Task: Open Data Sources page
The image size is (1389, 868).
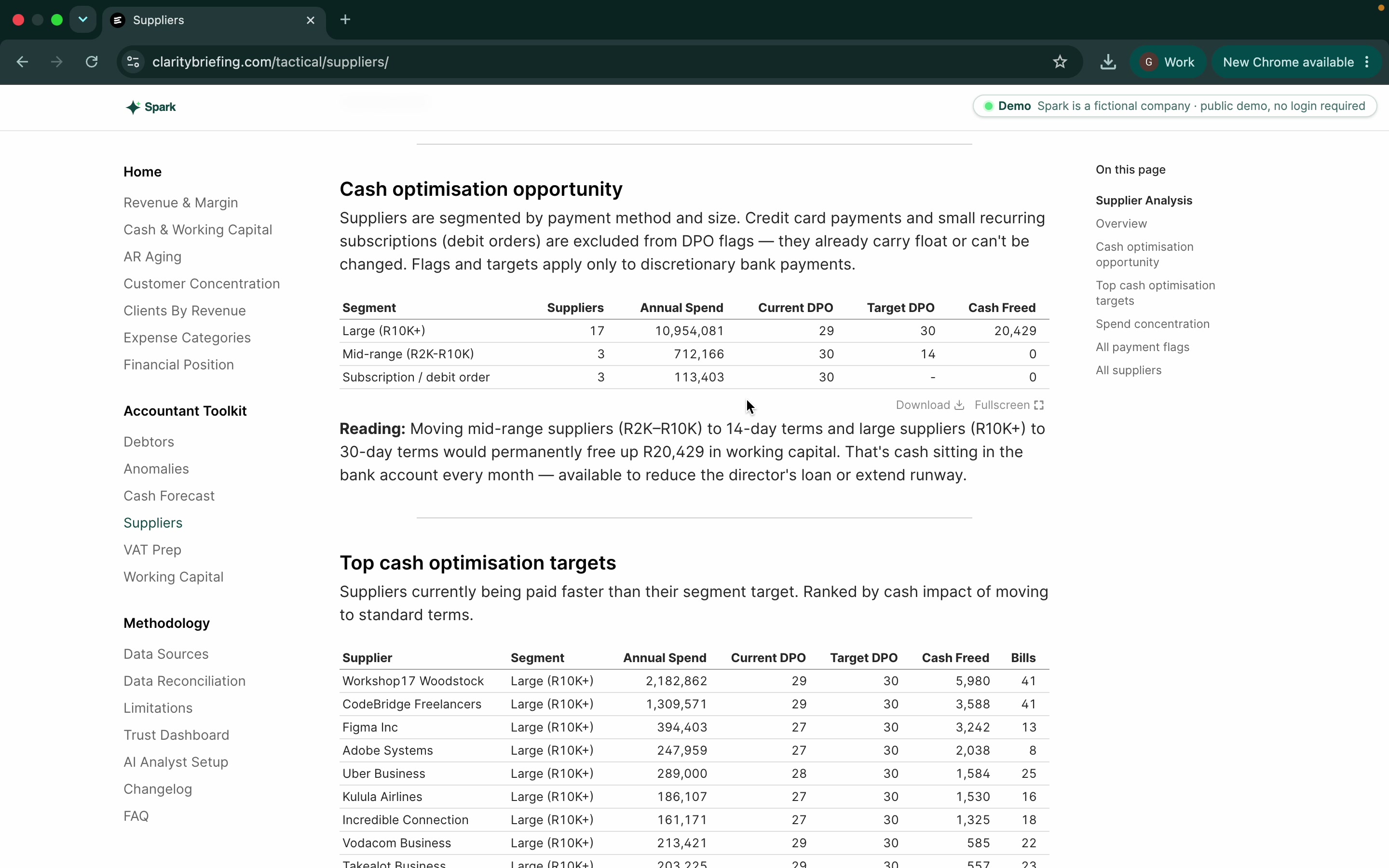Action: (166, 654)
